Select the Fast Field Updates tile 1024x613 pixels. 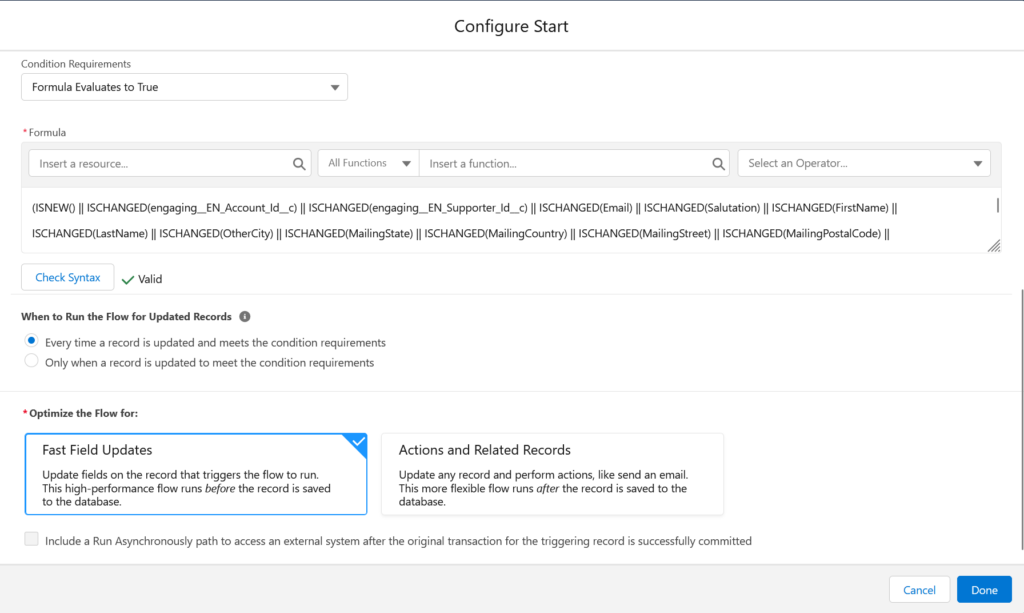[x=195, y=474]
